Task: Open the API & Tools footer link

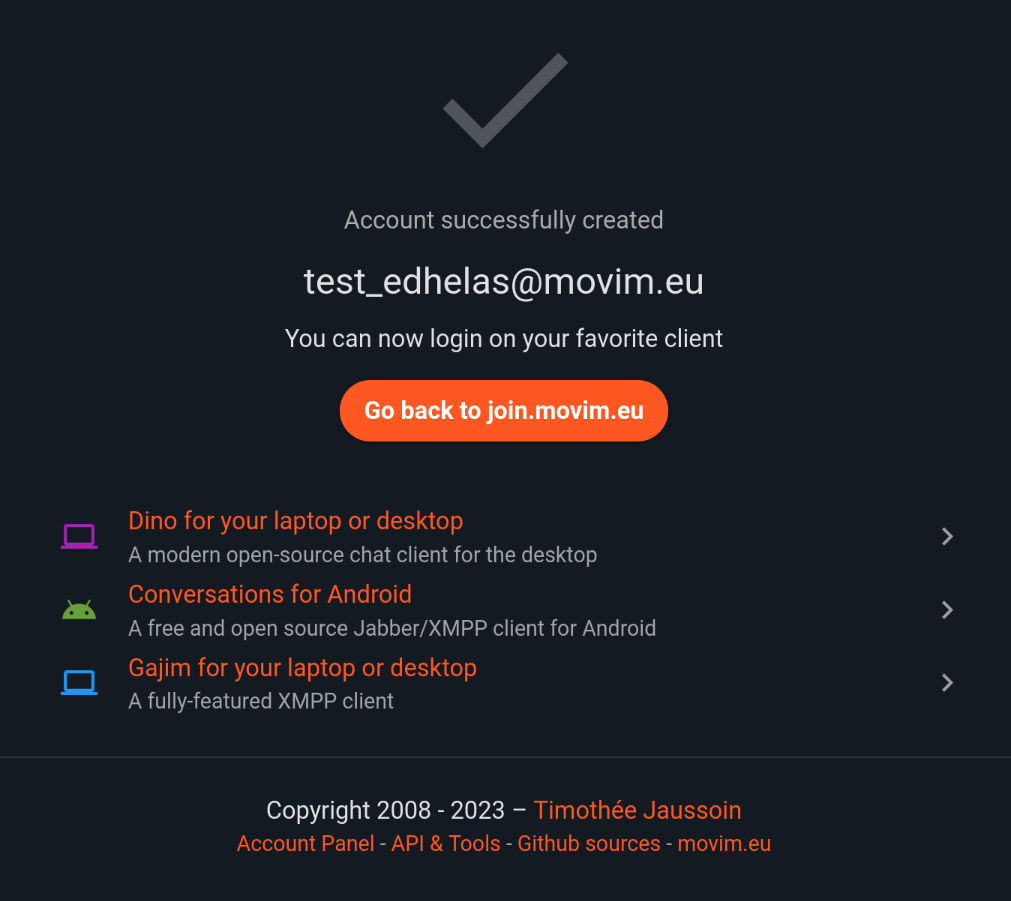Action: (446, 844)
